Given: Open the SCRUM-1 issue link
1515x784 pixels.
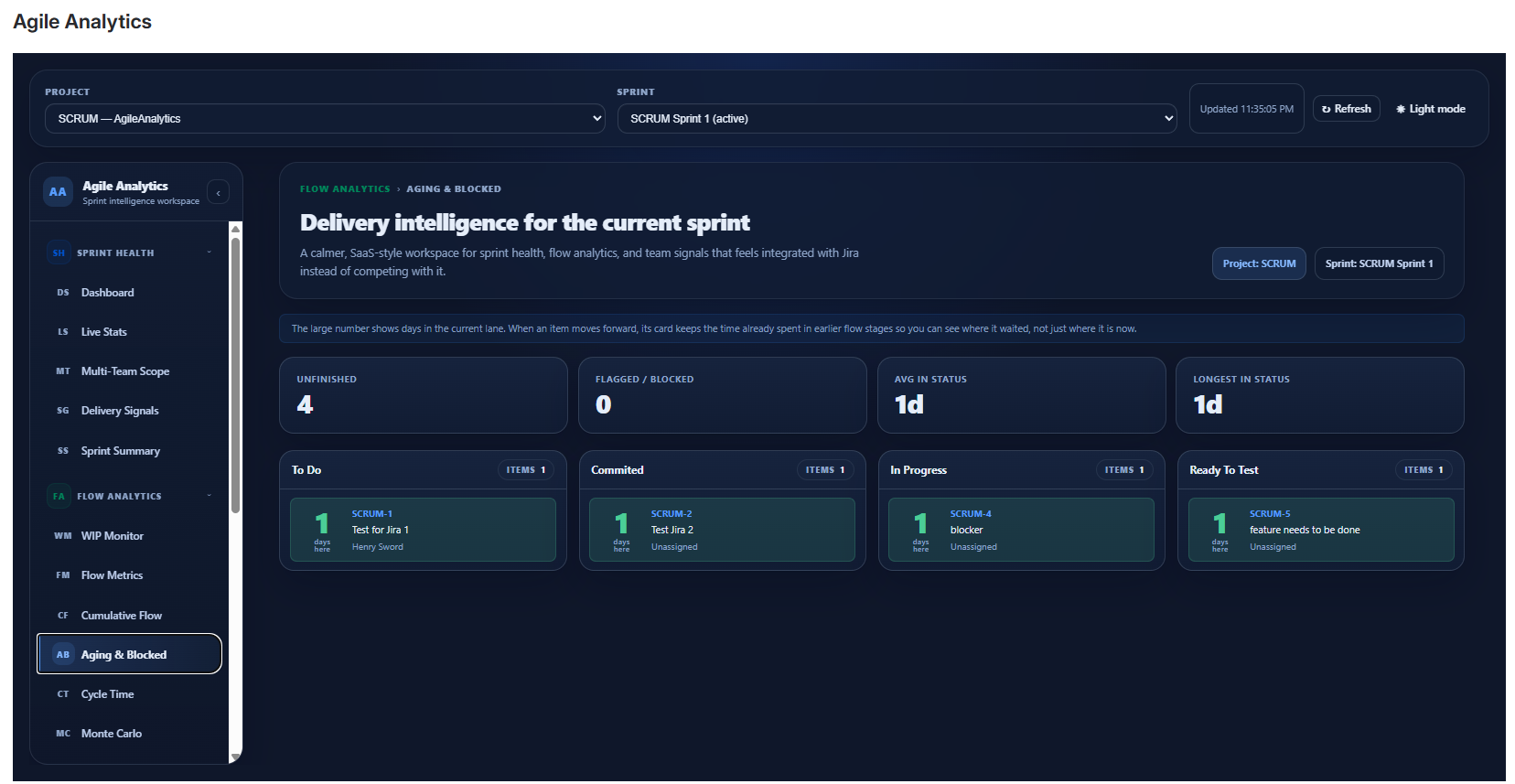Looking at the screenshot, I should (x=371, y=514).
